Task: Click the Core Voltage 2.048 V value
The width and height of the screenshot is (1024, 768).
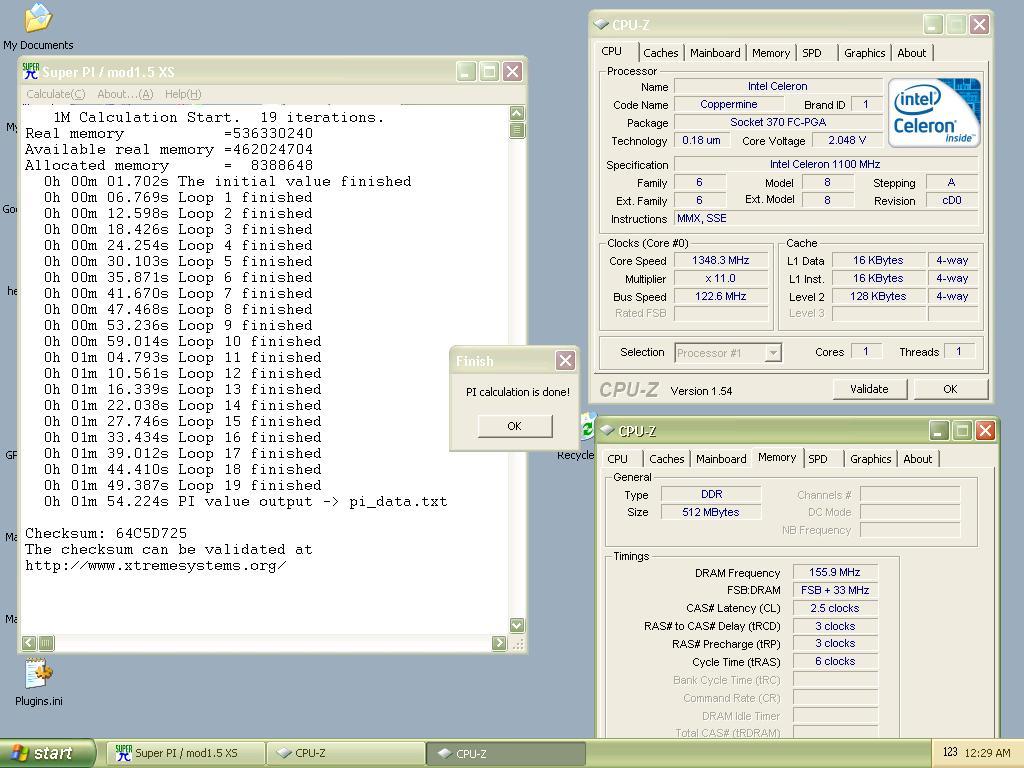Action: point(846,140)
